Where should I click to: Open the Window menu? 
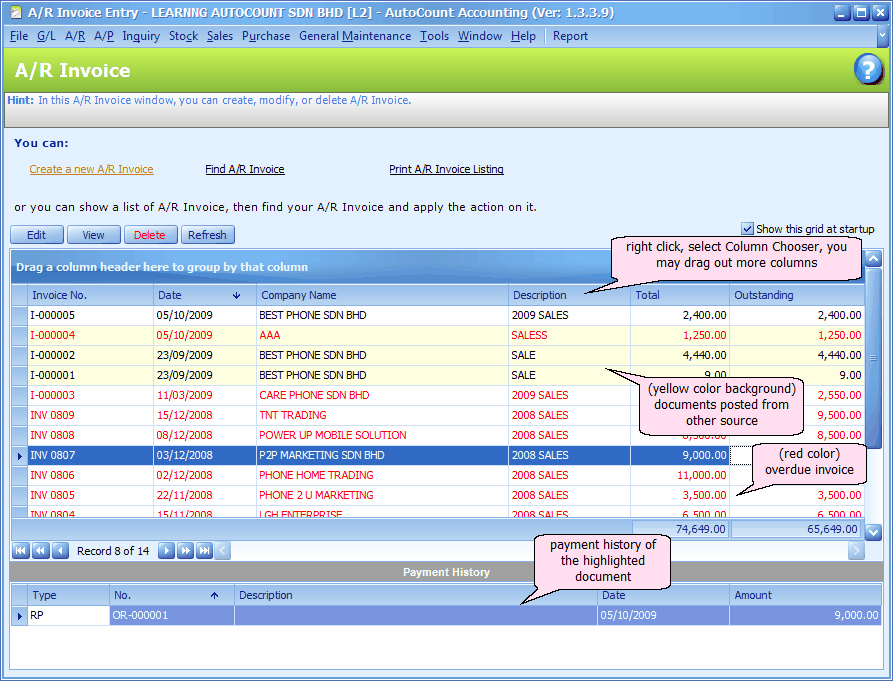480,36
